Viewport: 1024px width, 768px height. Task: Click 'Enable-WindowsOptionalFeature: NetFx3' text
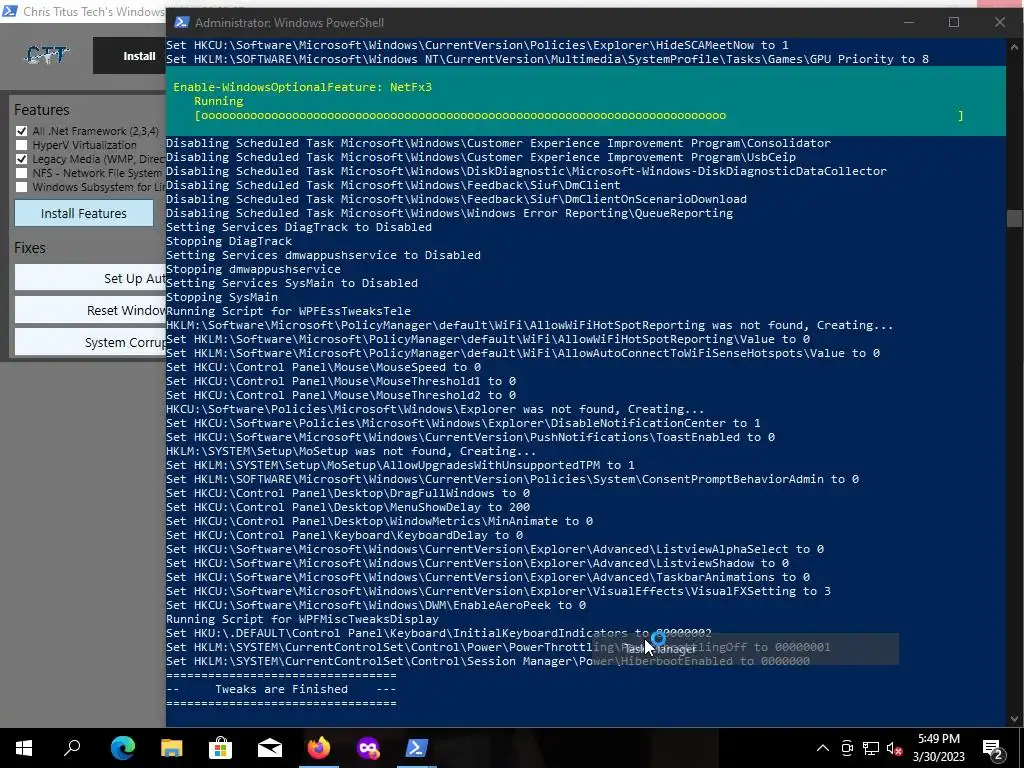click(x=302, y=87)
